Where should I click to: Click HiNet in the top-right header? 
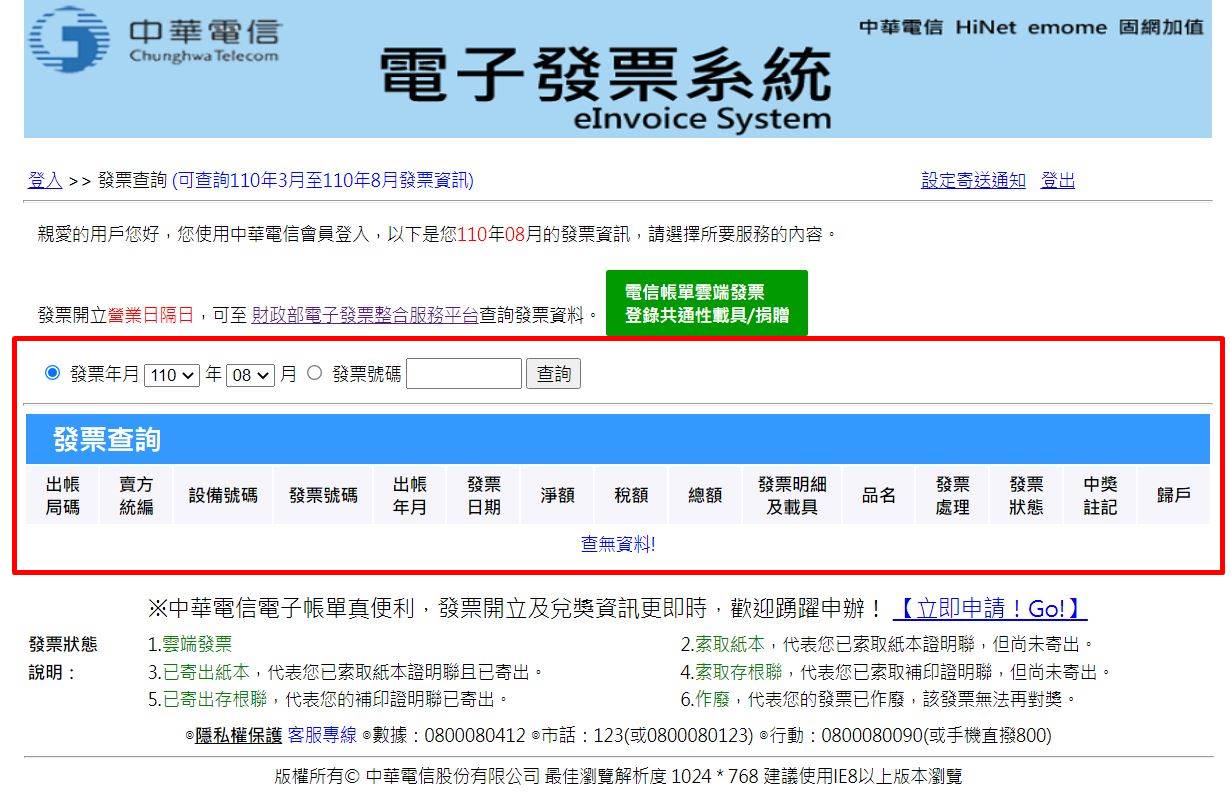tap(985, 28)
